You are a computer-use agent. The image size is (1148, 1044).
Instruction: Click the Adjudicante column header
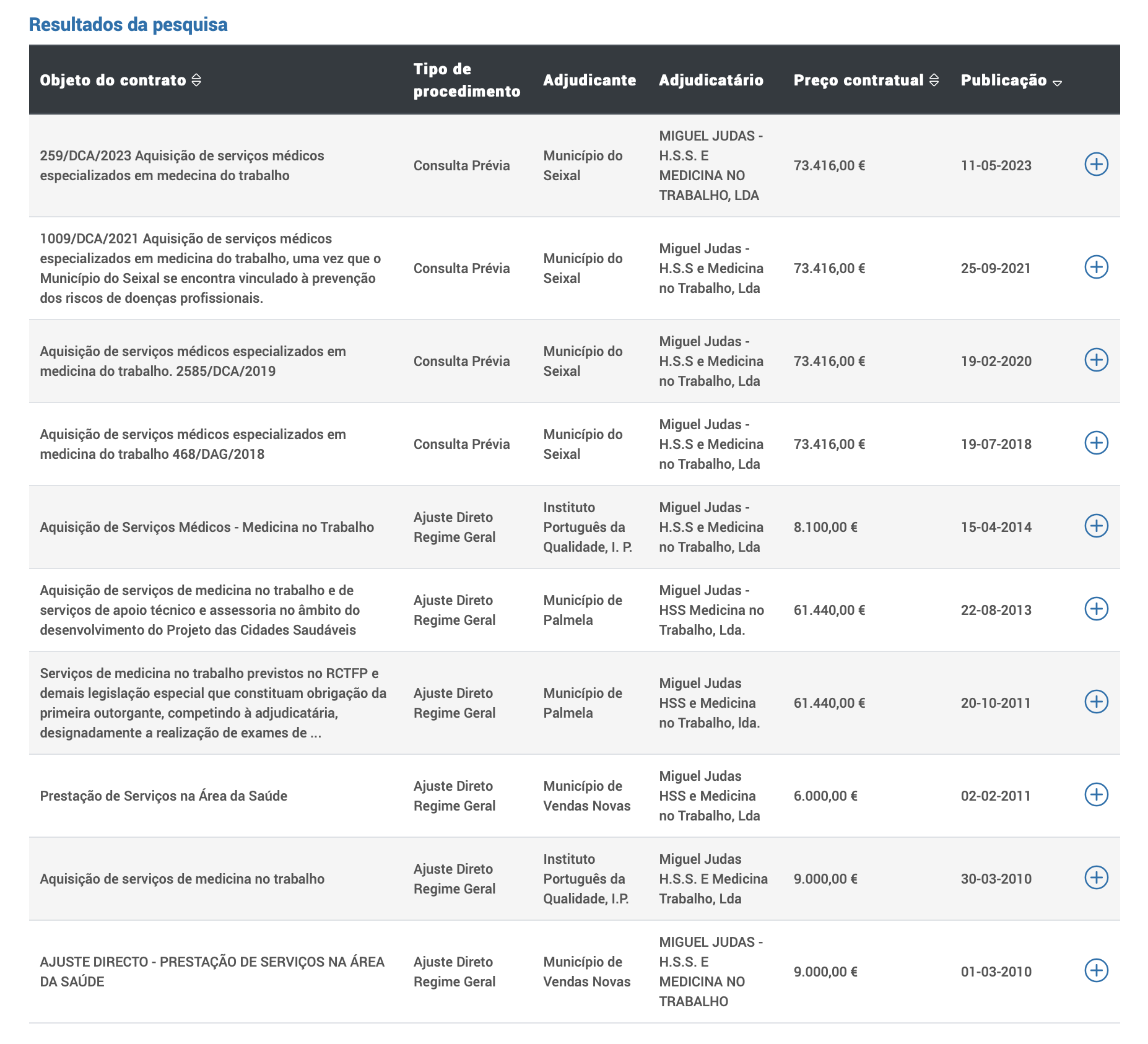click(589, 80)
